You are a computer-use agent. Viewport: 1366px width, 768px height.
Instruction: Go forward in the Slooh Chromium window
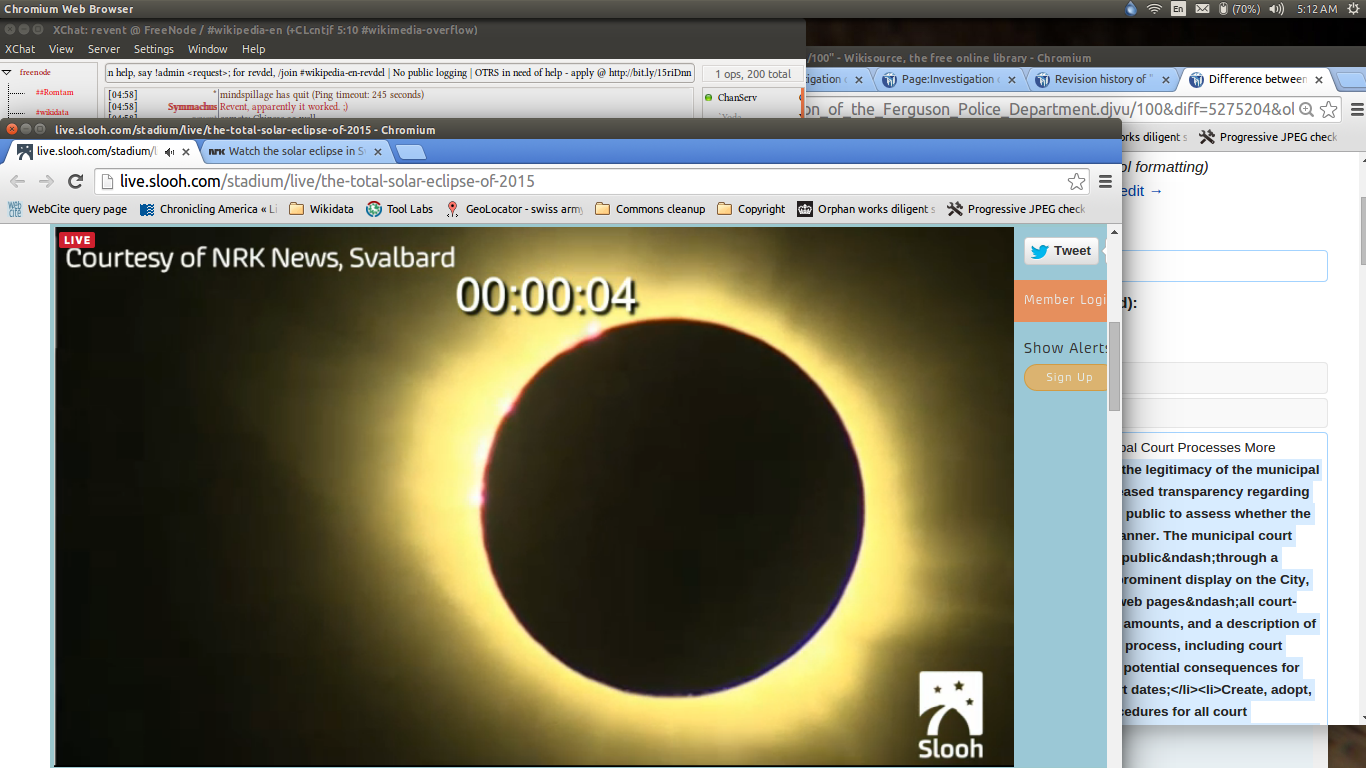[x=46, y=181]
